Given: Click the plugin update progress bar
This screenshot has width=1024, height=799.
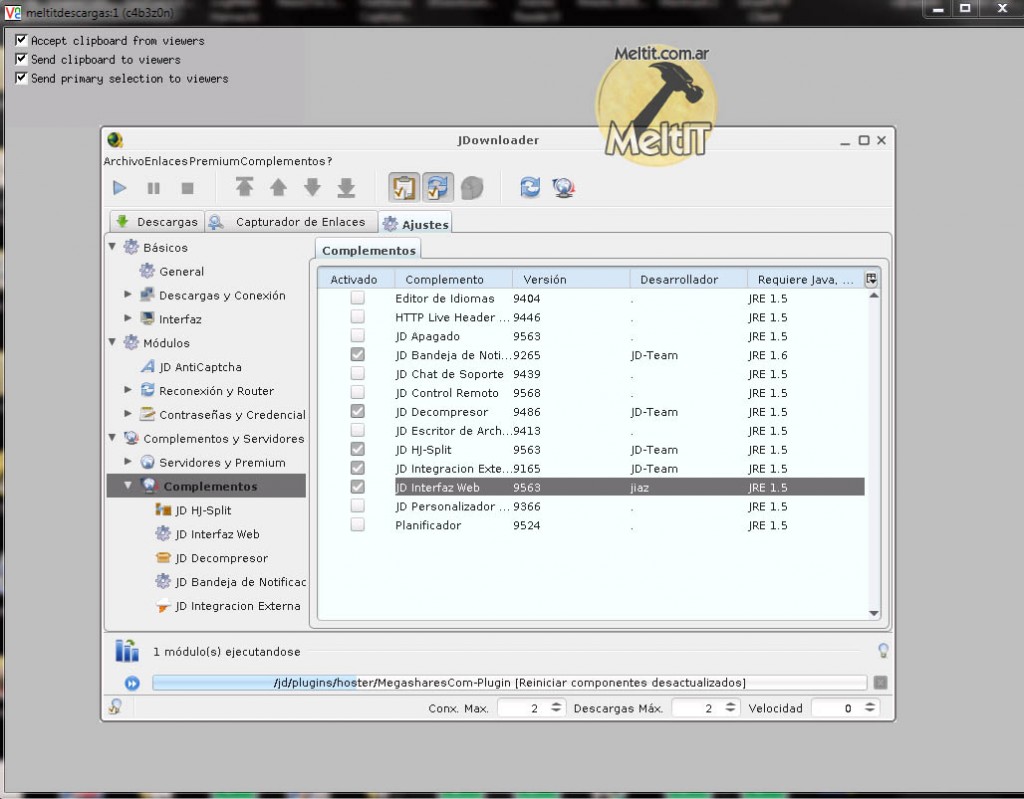Looking at the screenshot, I should click(509, 683).
